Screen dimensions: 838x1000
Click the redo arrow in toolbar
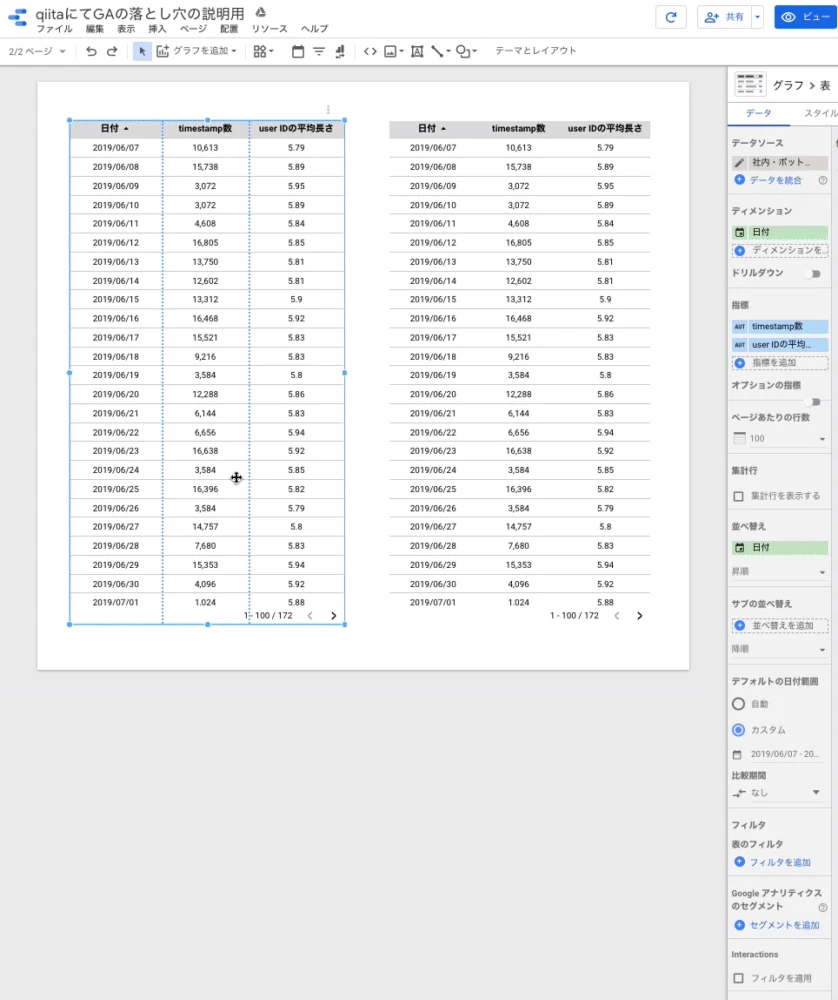point(112,51)
